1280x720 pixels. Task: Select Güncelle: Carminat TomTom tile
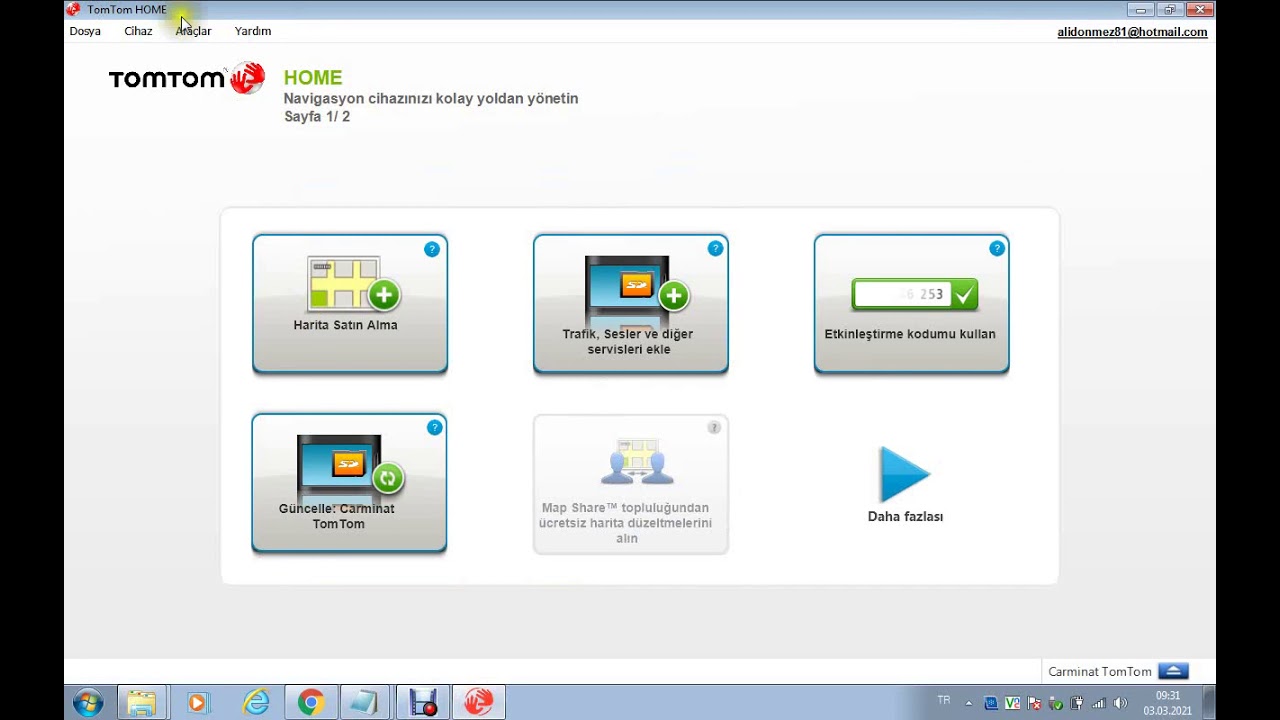pos(349,483)
